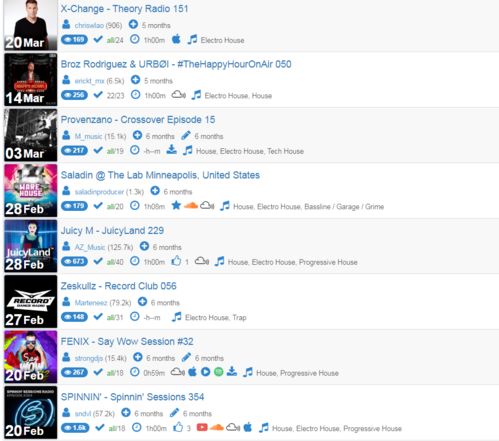The width and height of the screenshot is (499, 441).
Task: Click the download icon on Provenzano row
Action: tap(171, 150)
